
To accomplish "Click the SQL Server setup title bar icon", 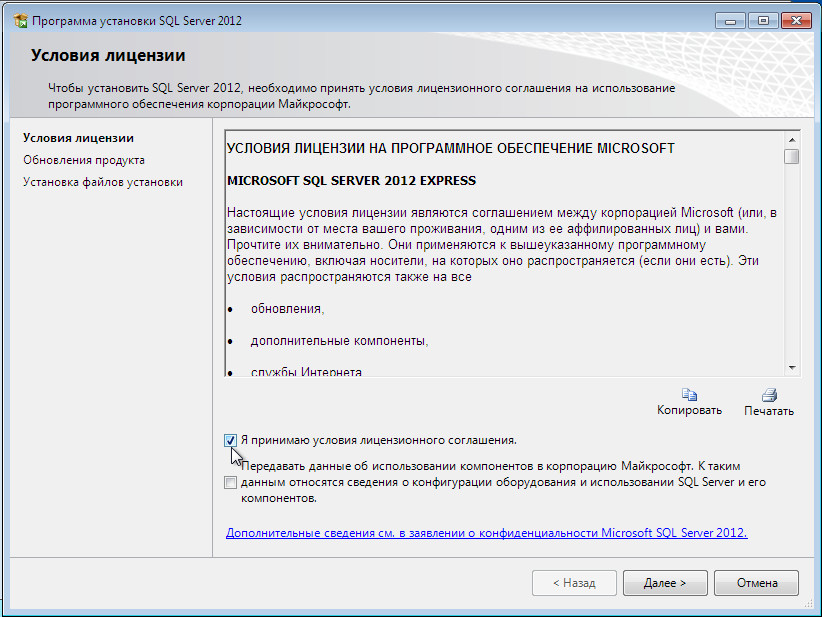I will (20, 21).
